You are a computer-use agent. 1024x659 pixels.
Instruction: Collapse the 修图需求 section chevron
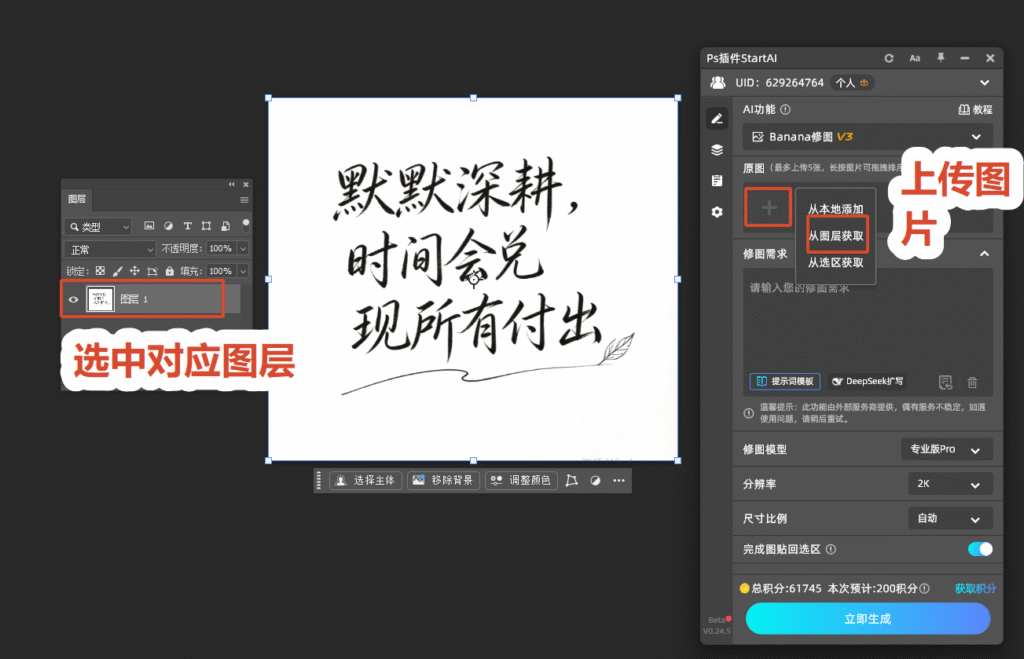point(984,253)
